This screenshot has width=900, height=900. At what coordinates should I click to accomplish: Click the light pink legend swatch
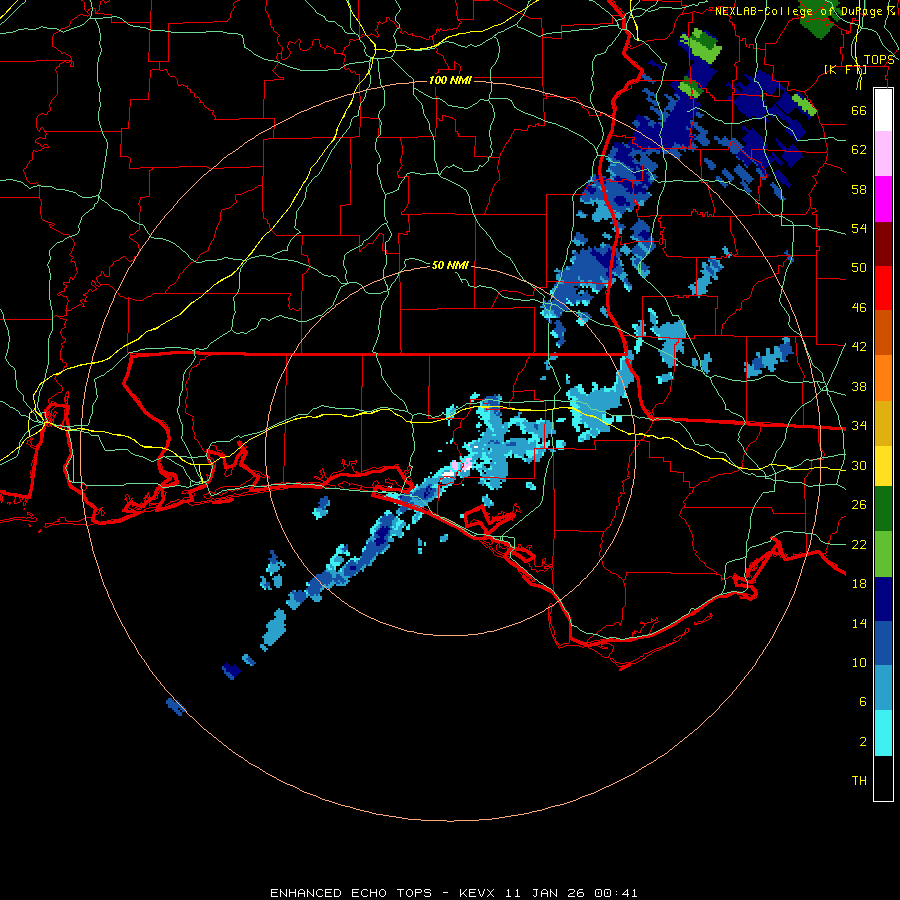click(x=883, y=154)
